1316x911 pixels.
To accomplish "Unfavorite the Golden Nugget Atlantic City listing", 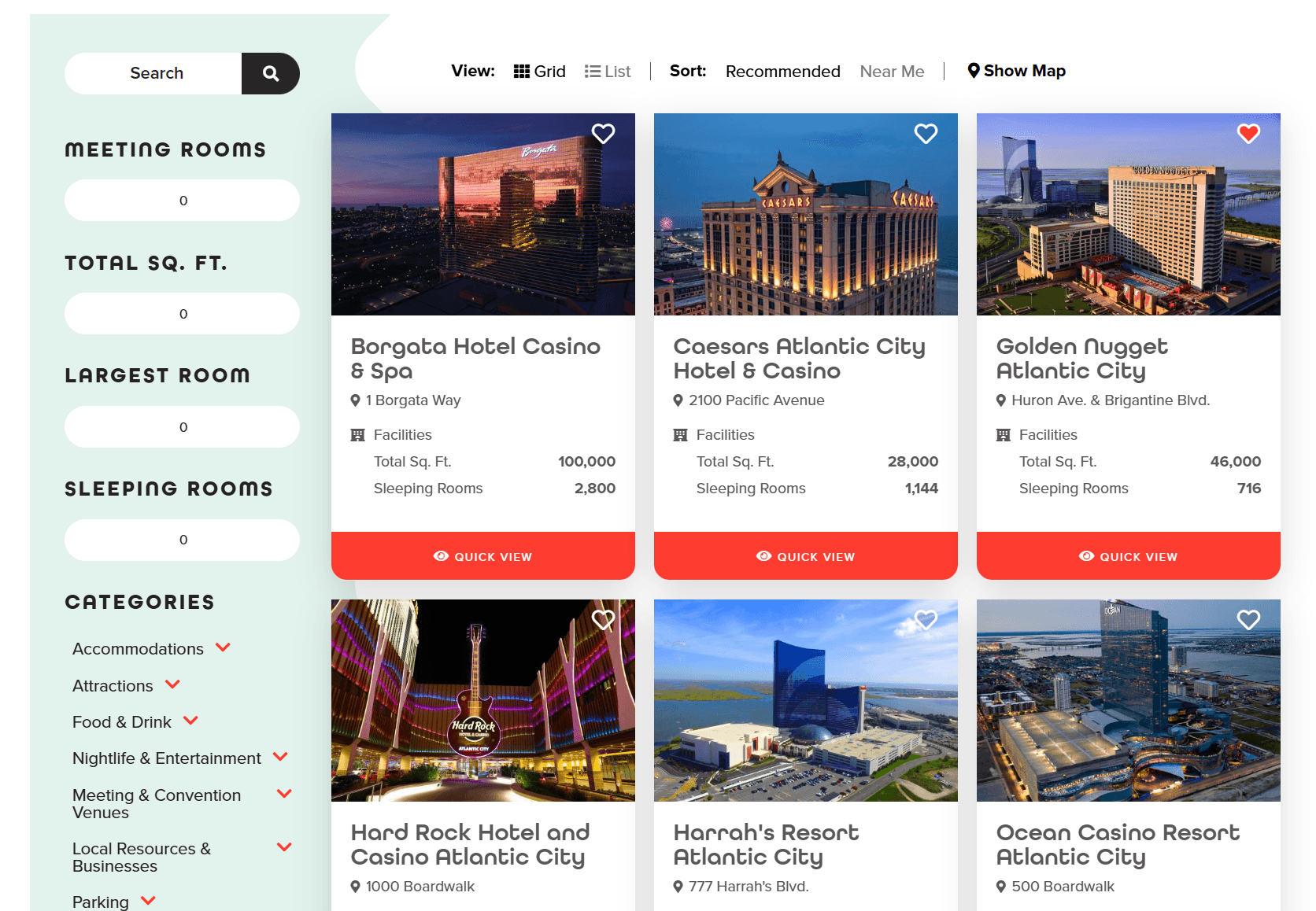I will pyautogui.click(x=1248, y=134).
